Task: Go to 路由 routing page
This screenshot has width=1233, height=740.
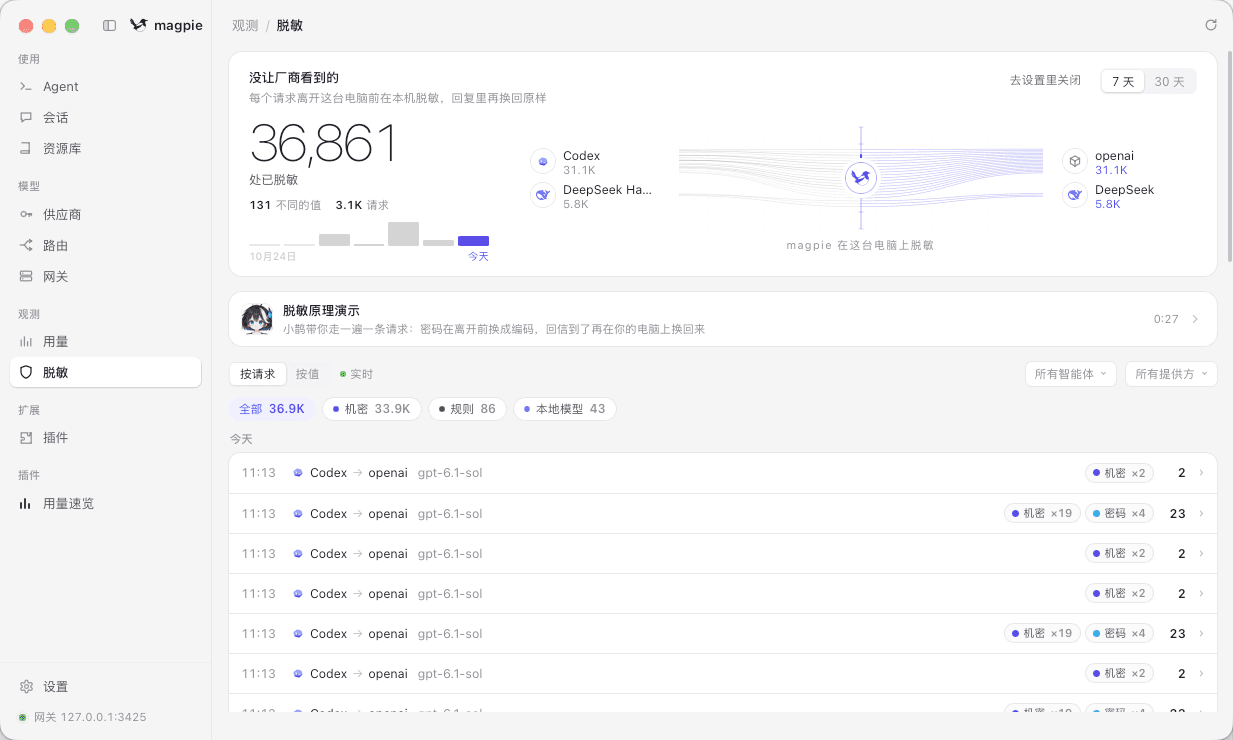Action: click(x=105, y=245)
